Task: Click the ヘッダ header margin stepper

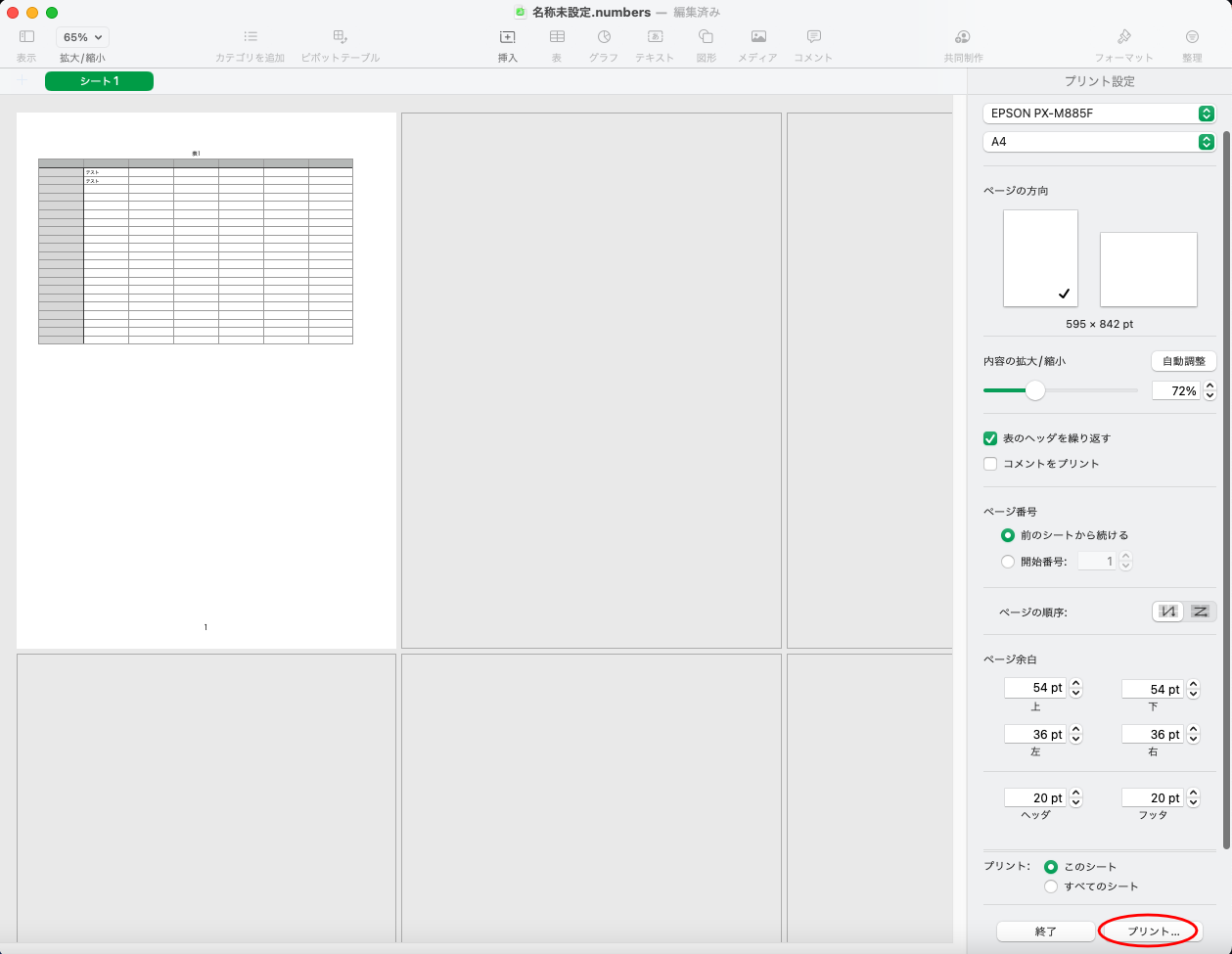Action: (1075, 797)
